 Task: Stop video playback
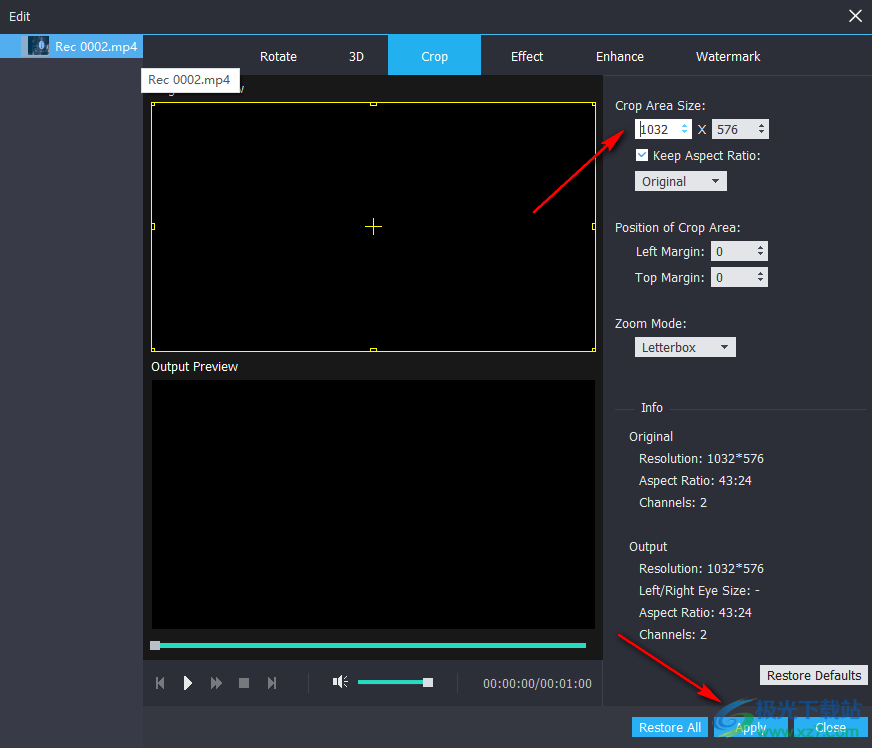244,683
